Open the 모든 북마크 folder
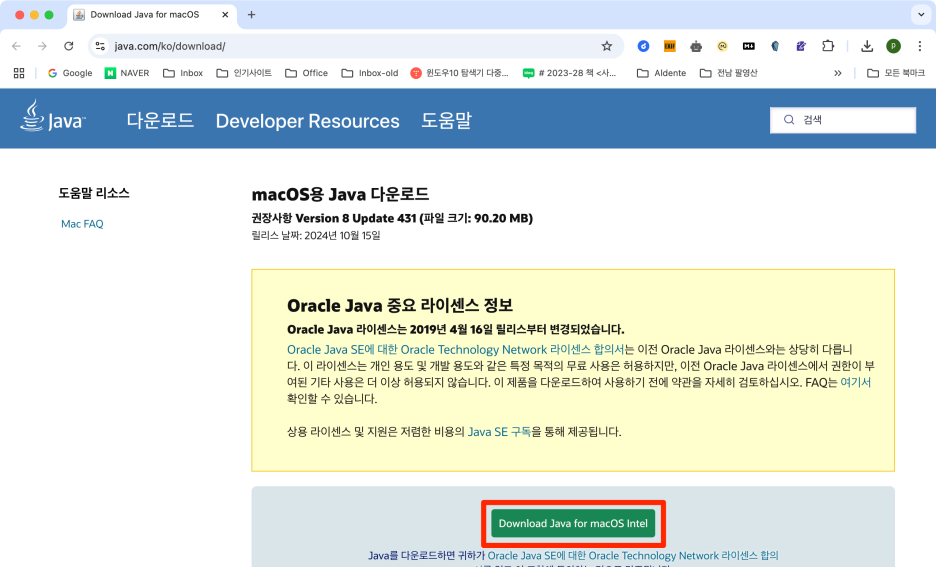The image size is (936, 567). pos(896,73)
